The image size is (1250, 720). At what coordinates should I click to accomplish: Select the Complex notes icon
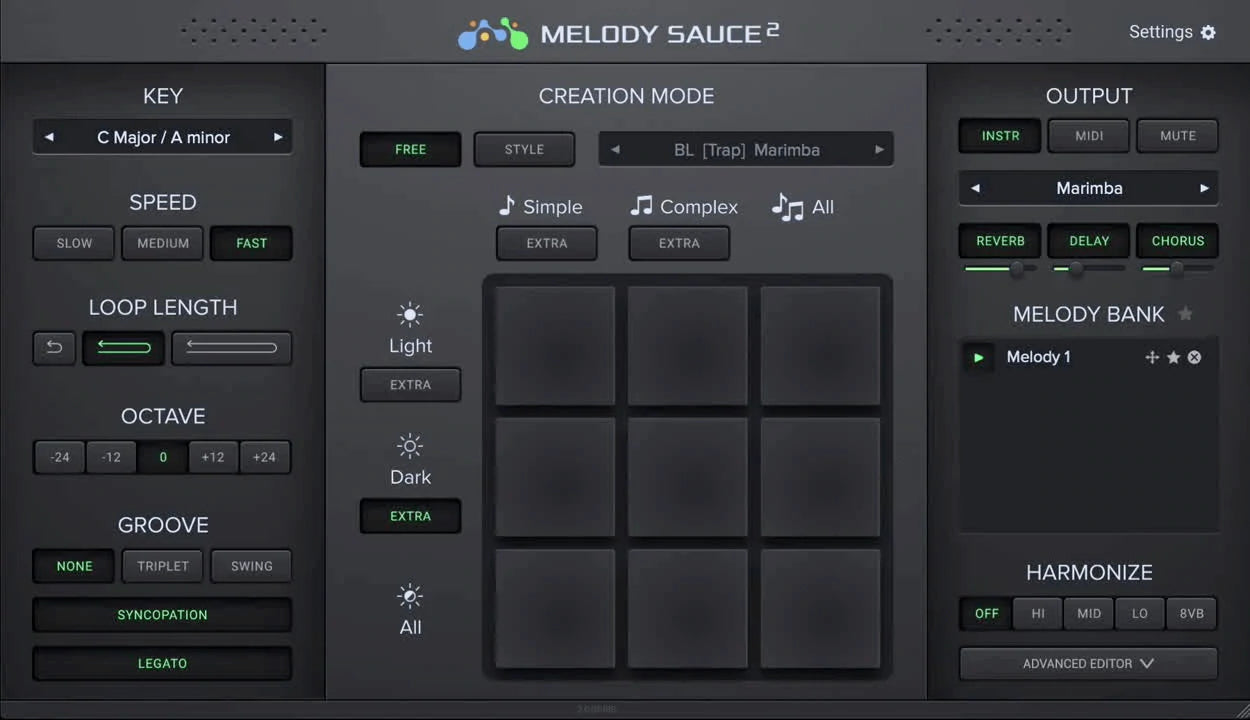(640, 206)
